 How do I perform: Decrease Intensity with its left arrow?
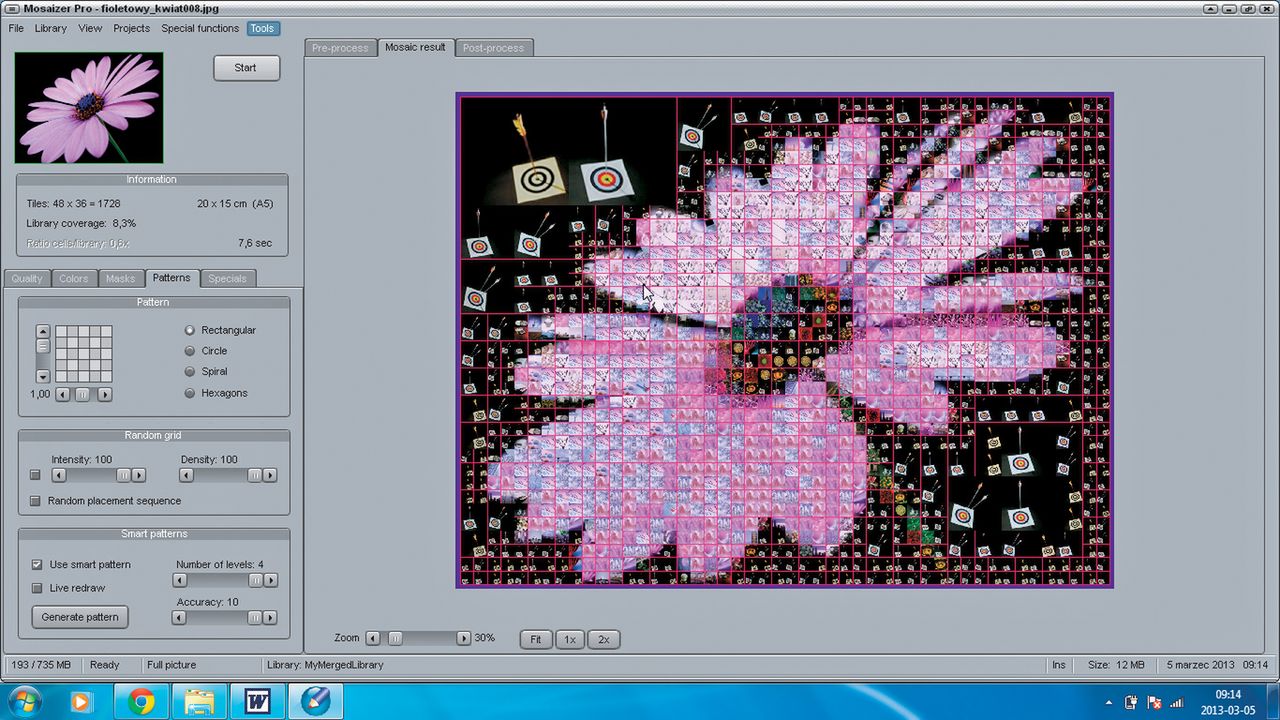(x=59, y=476)
